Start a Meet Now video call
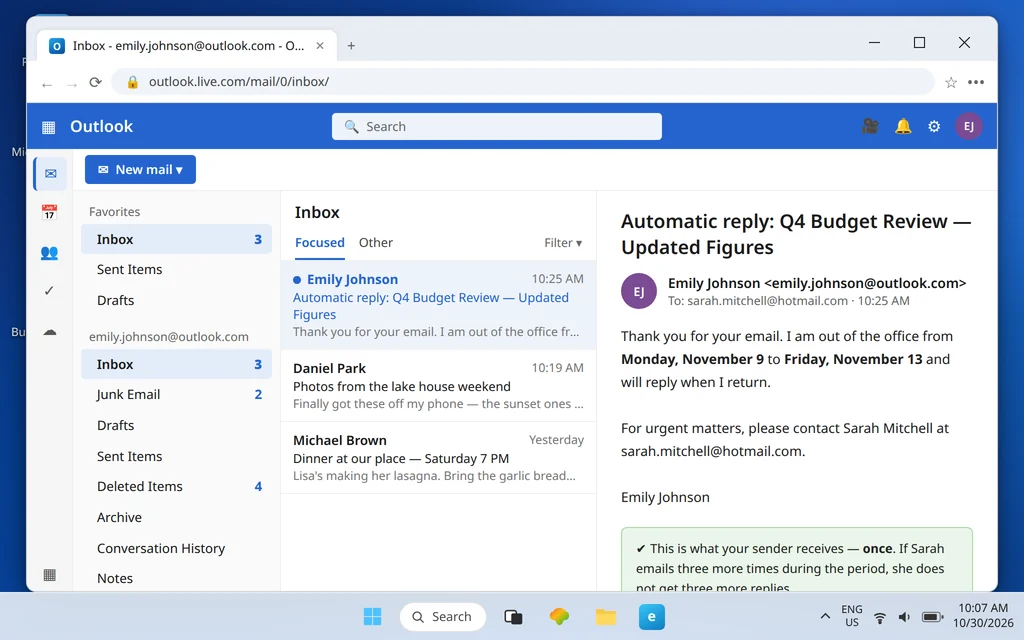The width and height of the screenshot is (1024, 640). point(870,126)
